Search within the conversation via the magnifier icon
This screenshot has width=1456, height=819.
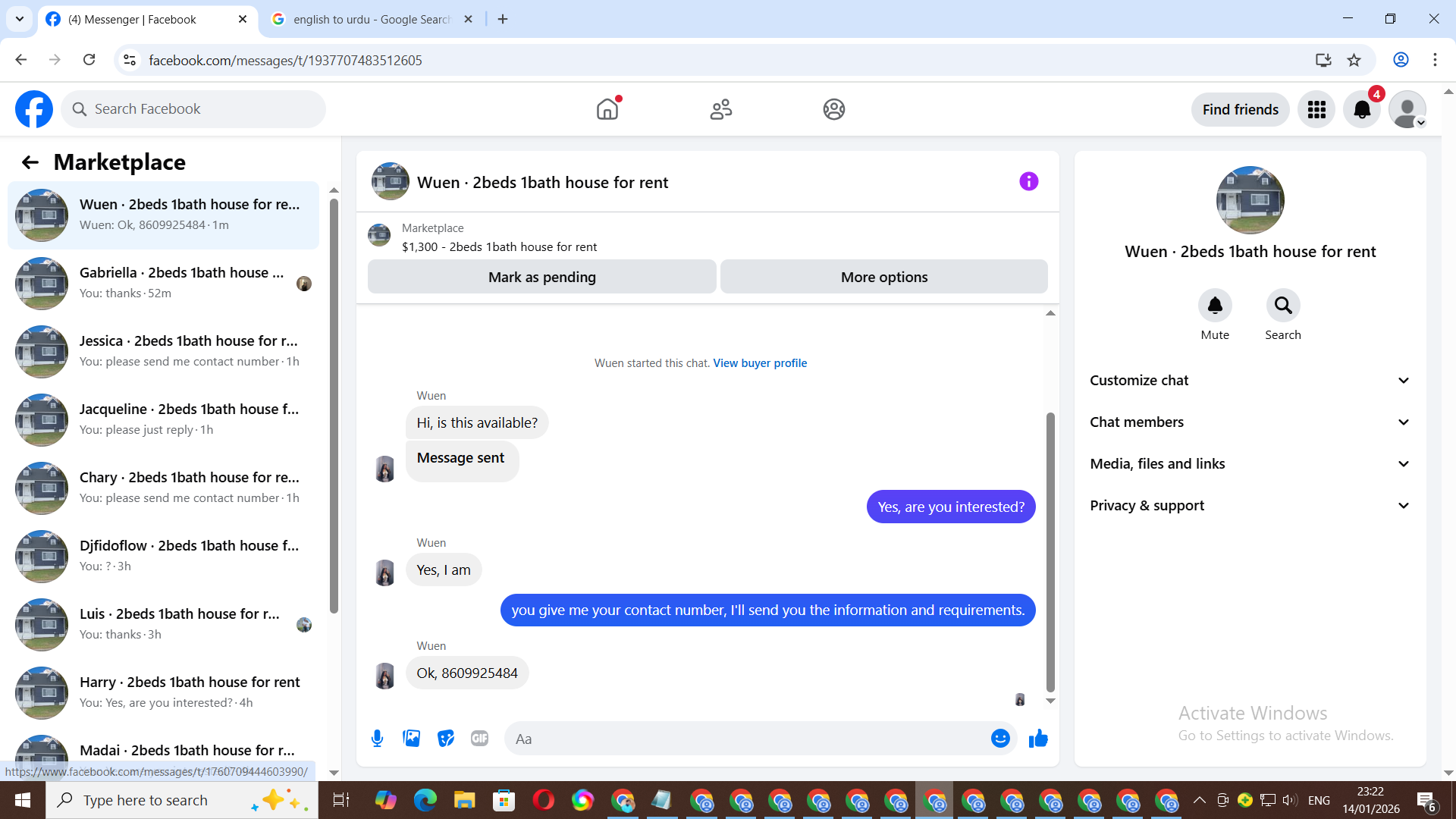coord(1282,306)
